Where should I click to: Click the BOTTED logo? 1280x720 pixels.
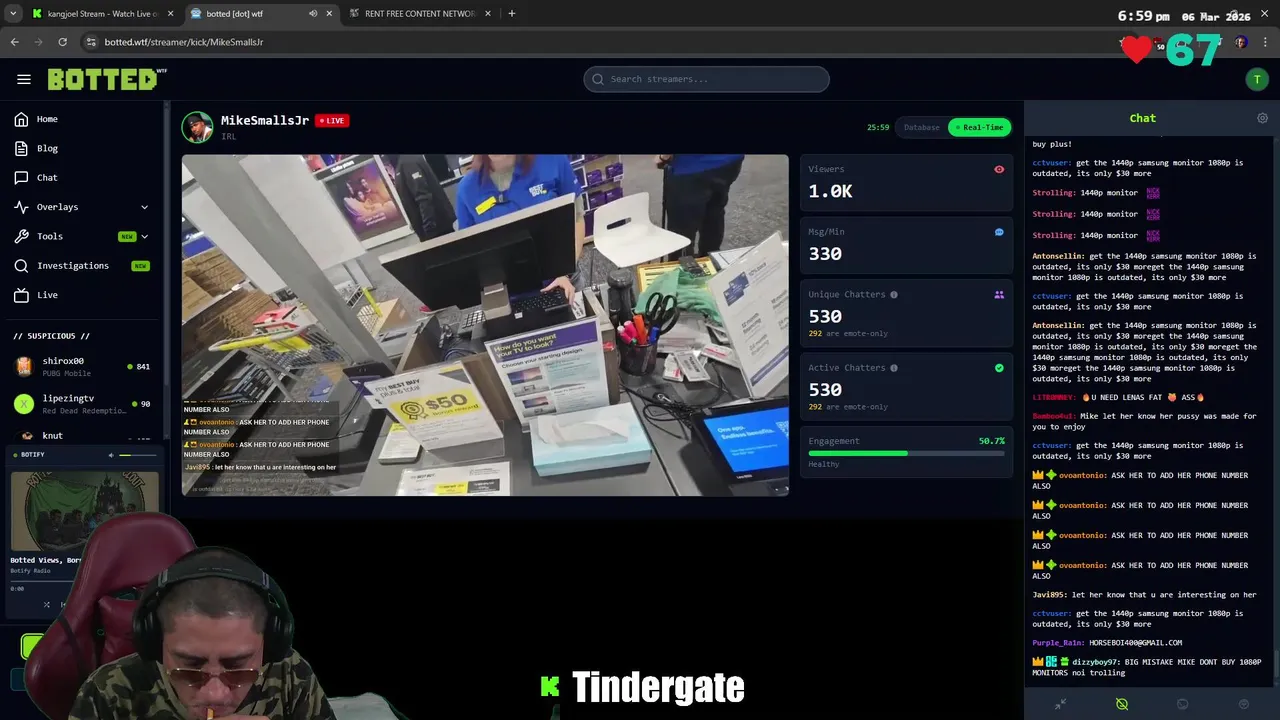pos(107,79)
